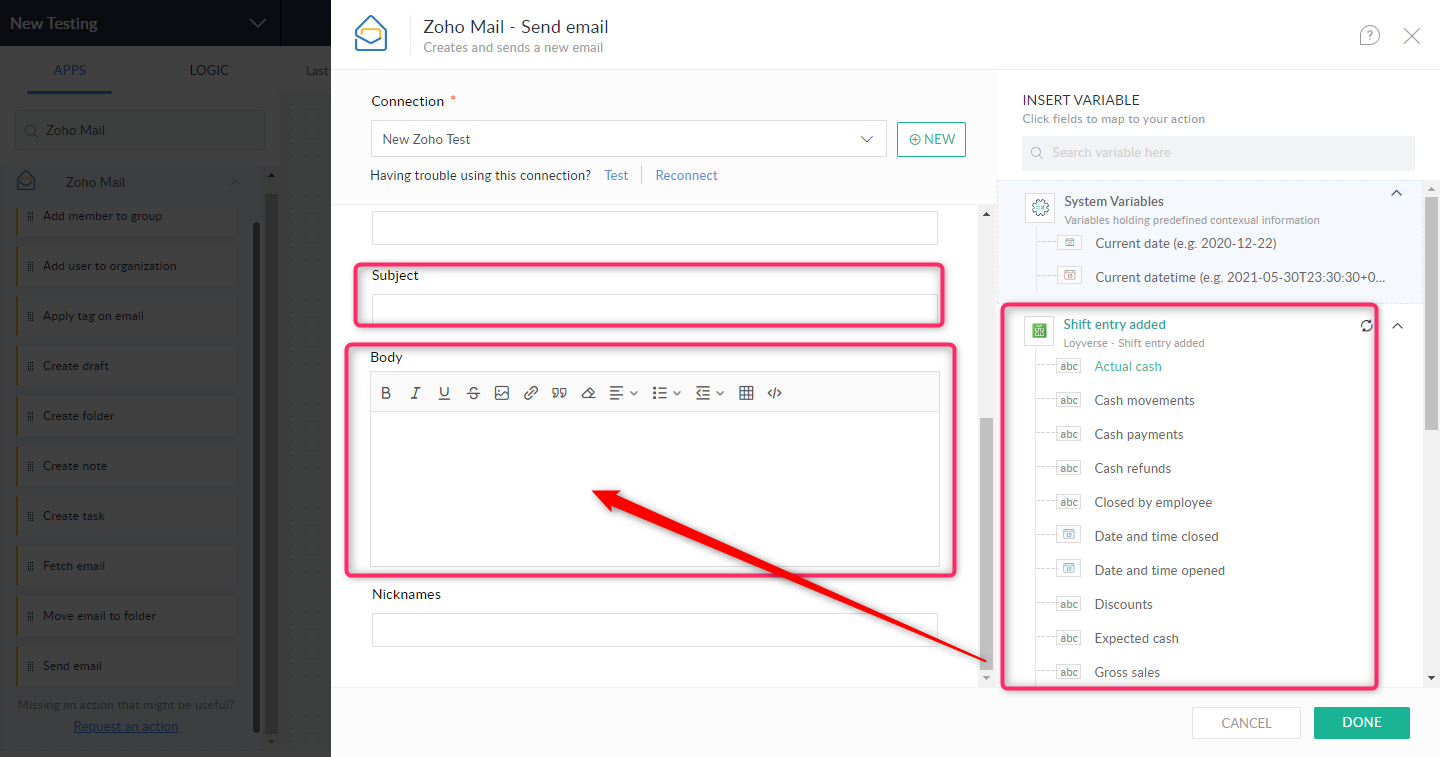Viewport: 1440px width, 757px height.
Task: Open the HTML code view
Action: click(774, 392)
